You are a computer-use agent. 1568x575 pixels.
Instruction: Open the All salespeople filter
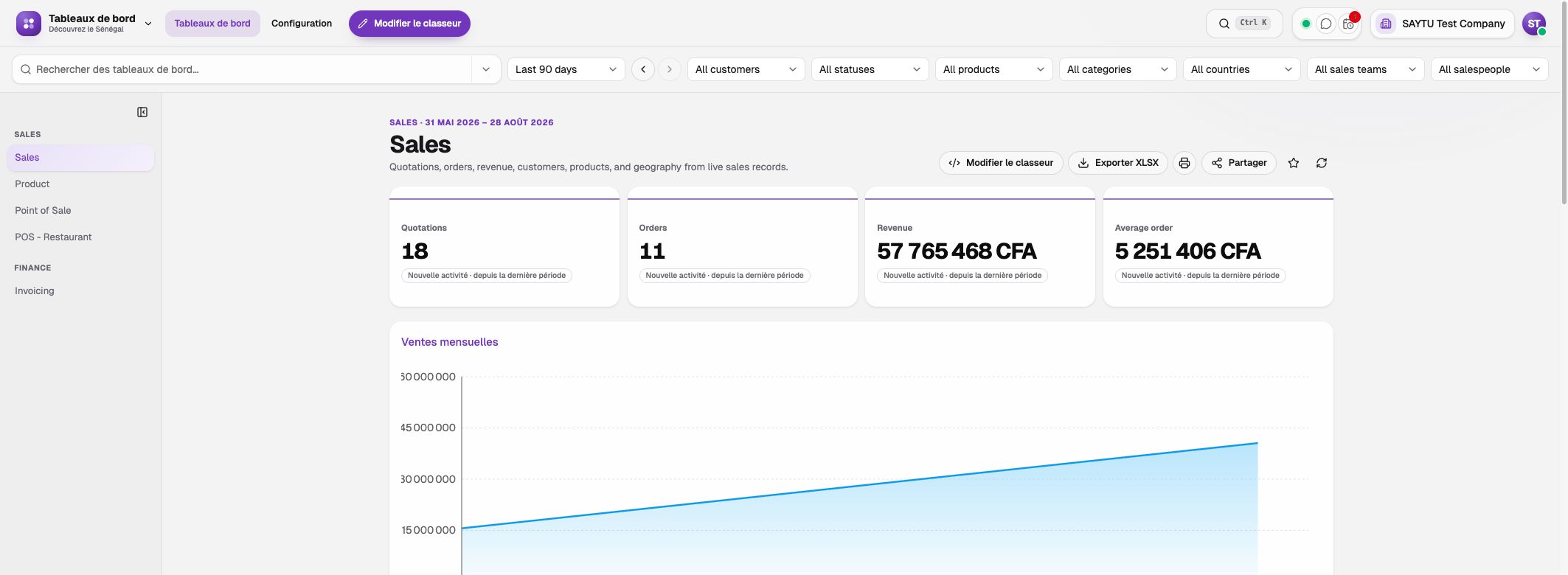[x=1489, y=69]
